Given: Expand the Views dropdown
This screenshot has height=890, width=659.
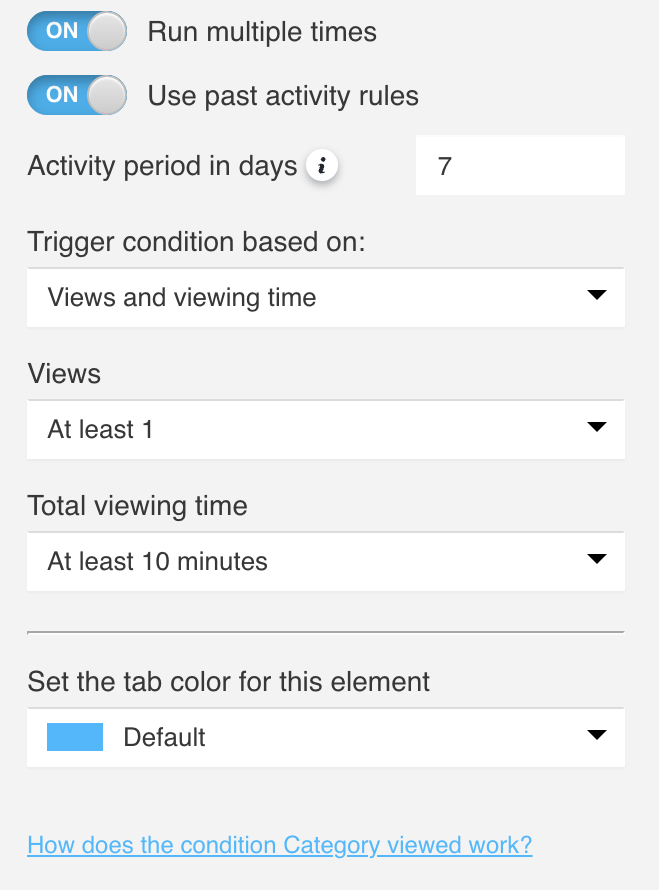Looking at the screenshot, I should (326, 430).
